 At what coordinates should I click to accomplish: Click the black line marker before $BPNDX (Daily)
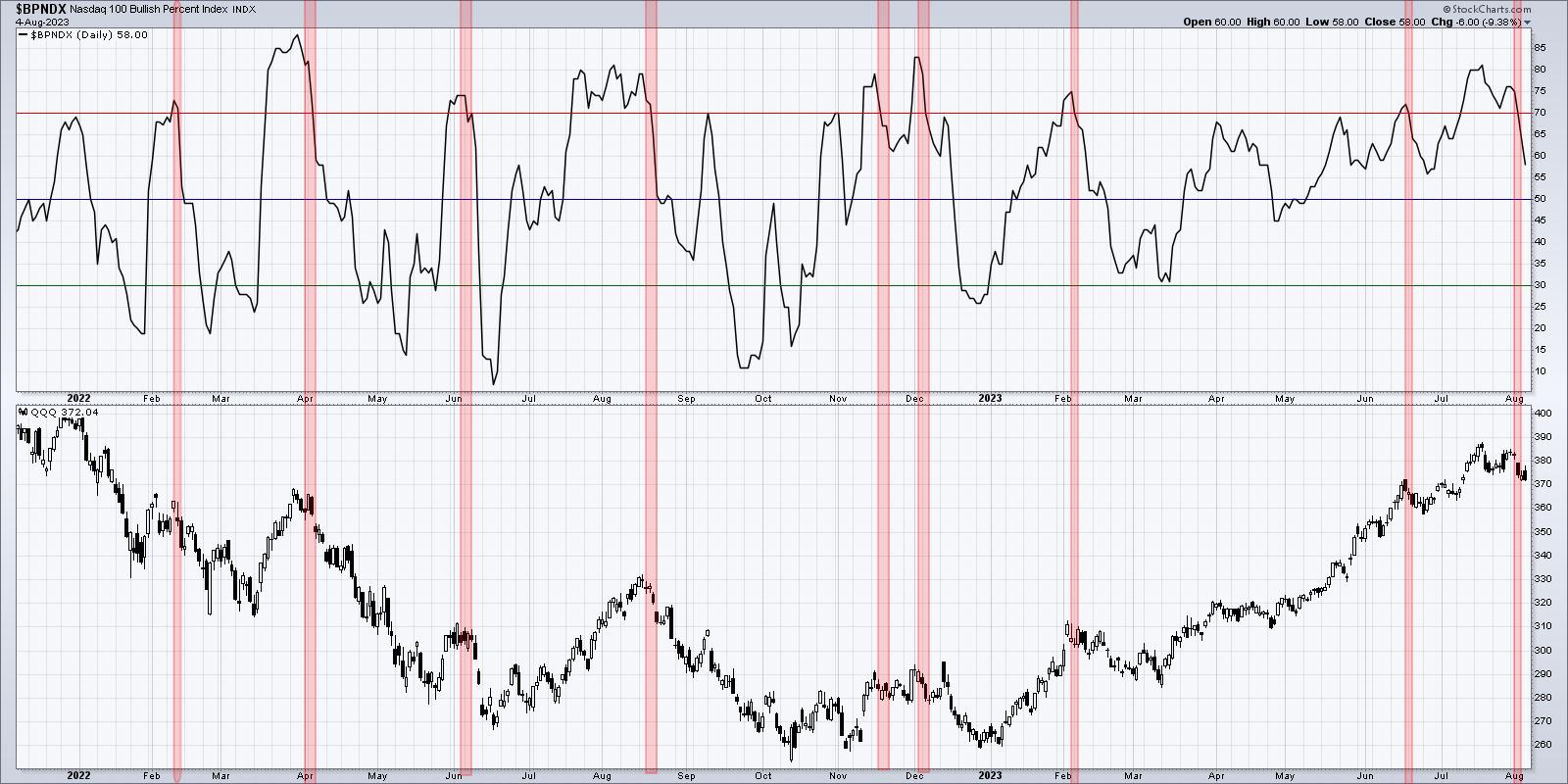pyautogui.click(x=24, y=35)
